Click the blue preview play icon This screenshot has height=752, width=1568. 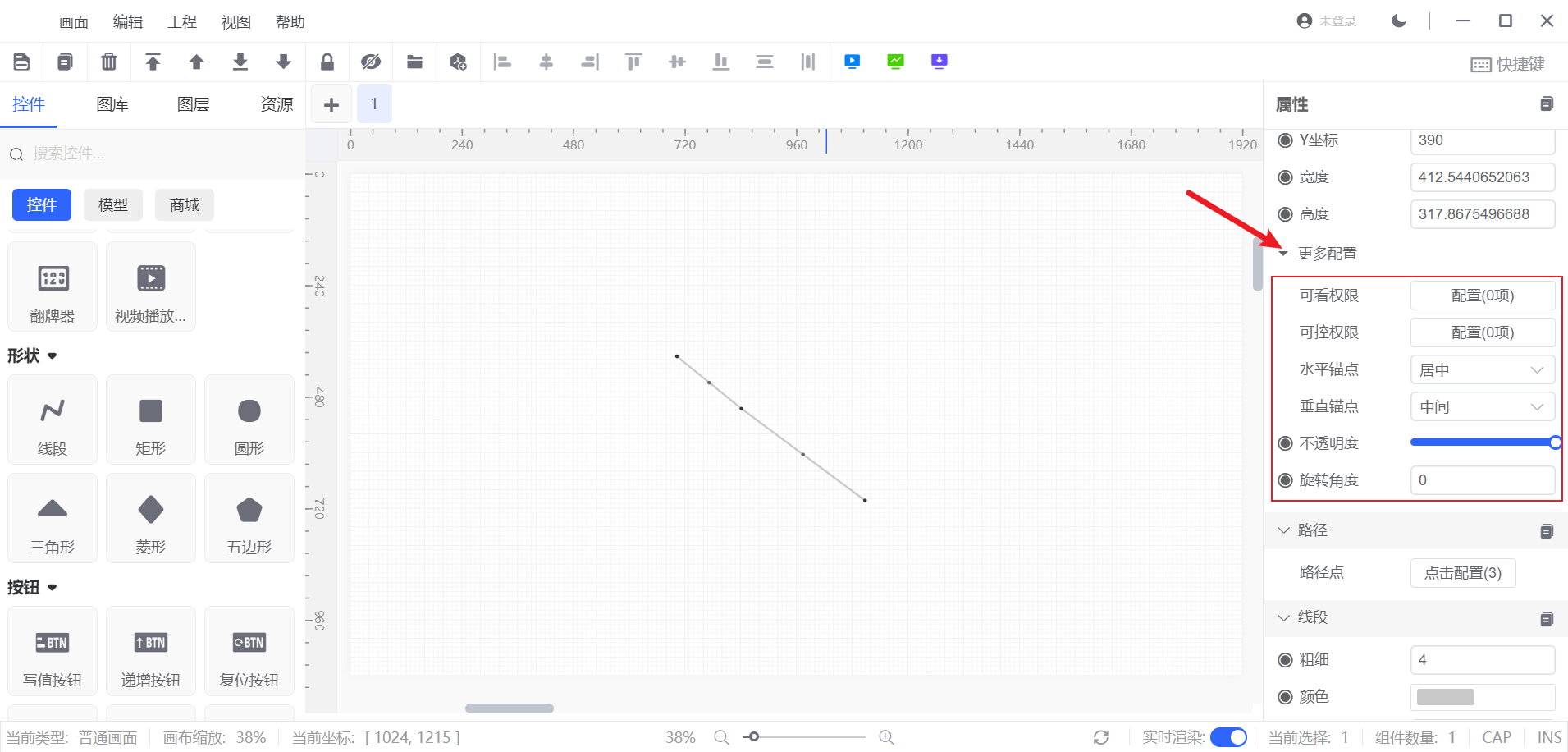tap(852, 62)
